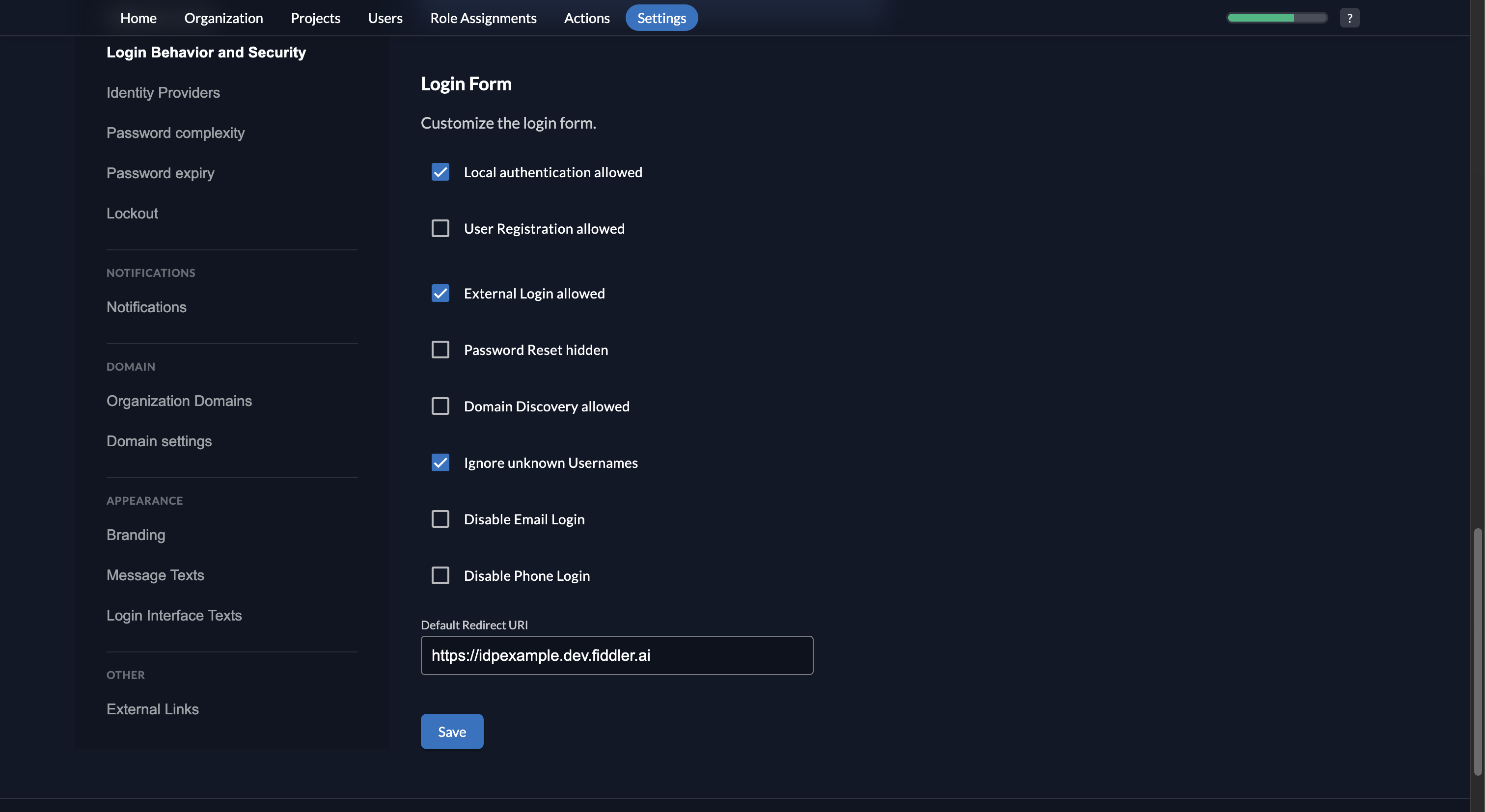Select the Settings tab
The image size is (1485, 812).
[x=661, y=18]
